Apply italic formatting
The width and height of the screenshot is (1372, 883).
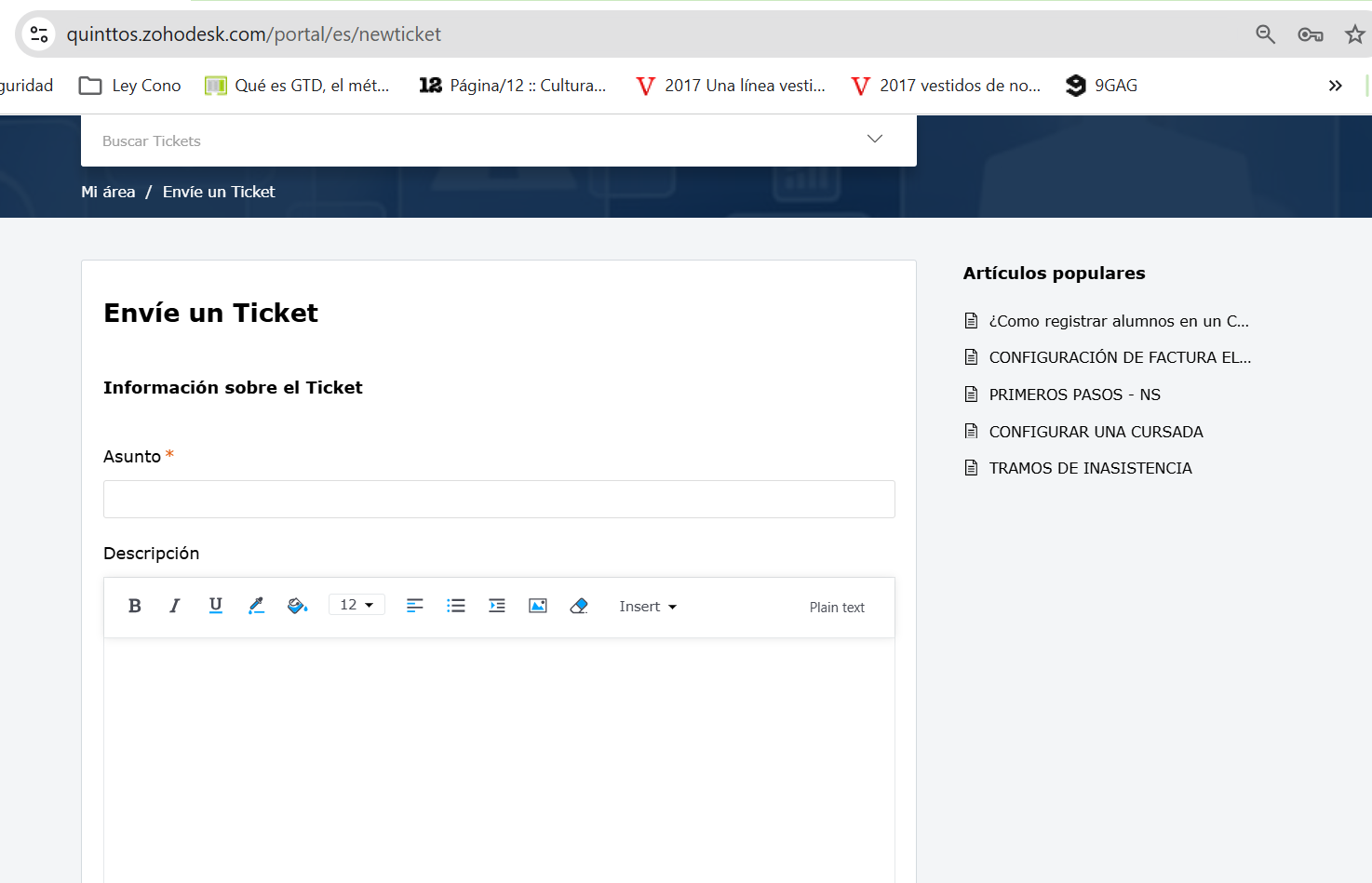coord(174,606)
